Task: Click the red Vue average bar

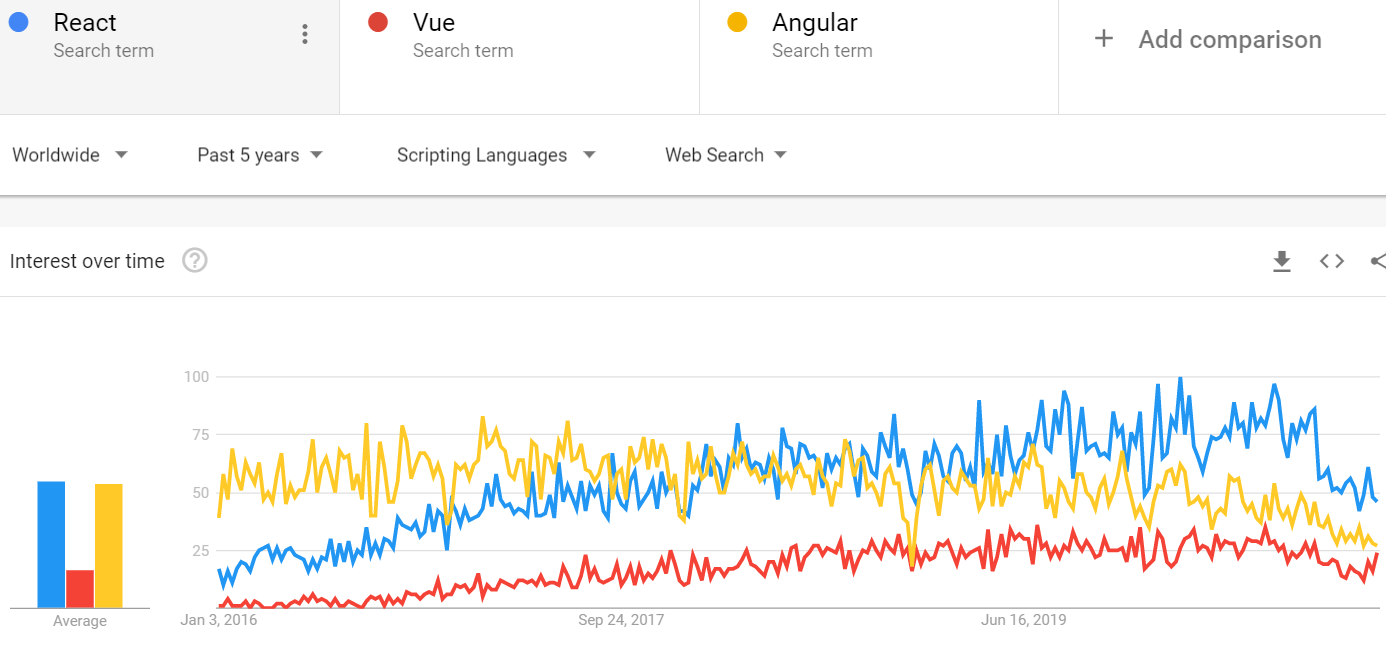Action: [80, 589]
